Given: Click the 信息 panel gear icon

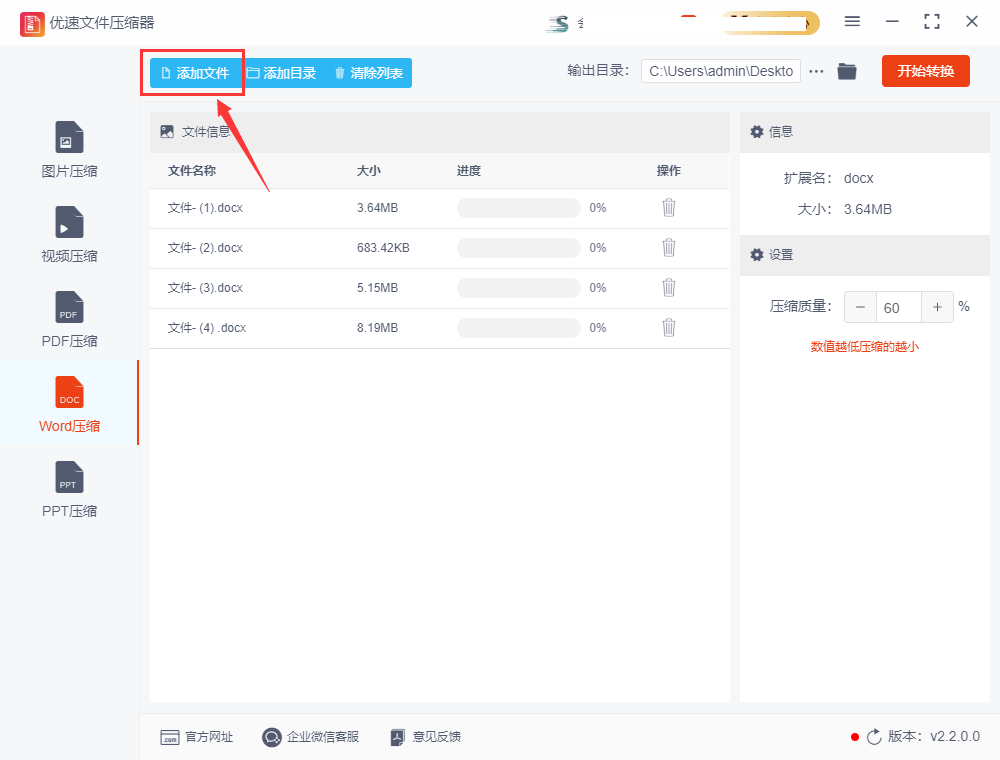Looking at the screenshot, I should (757, 132).
